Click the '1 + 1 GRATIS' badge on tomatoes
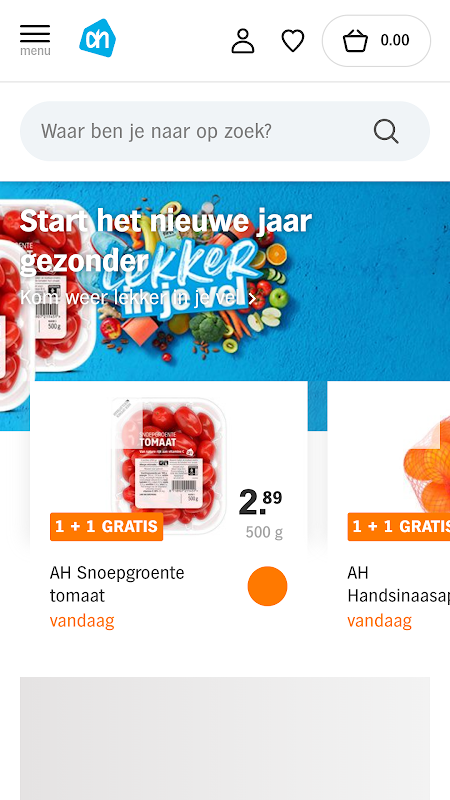Image resolution: width=450 pixels, height=800 pixels. [107, 527]
